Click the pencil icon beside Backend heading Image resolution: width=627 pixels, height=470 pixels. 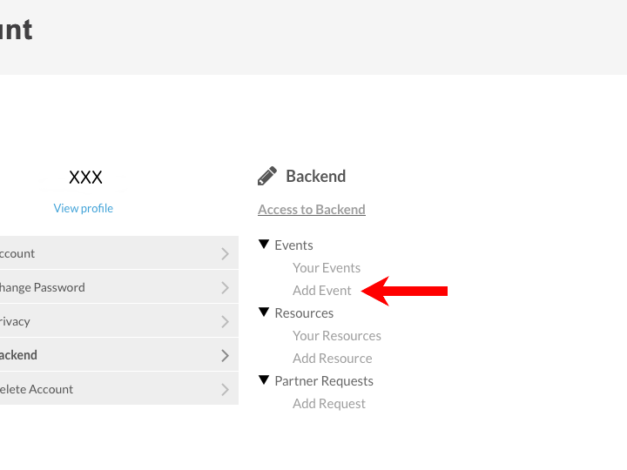[267, 177]
